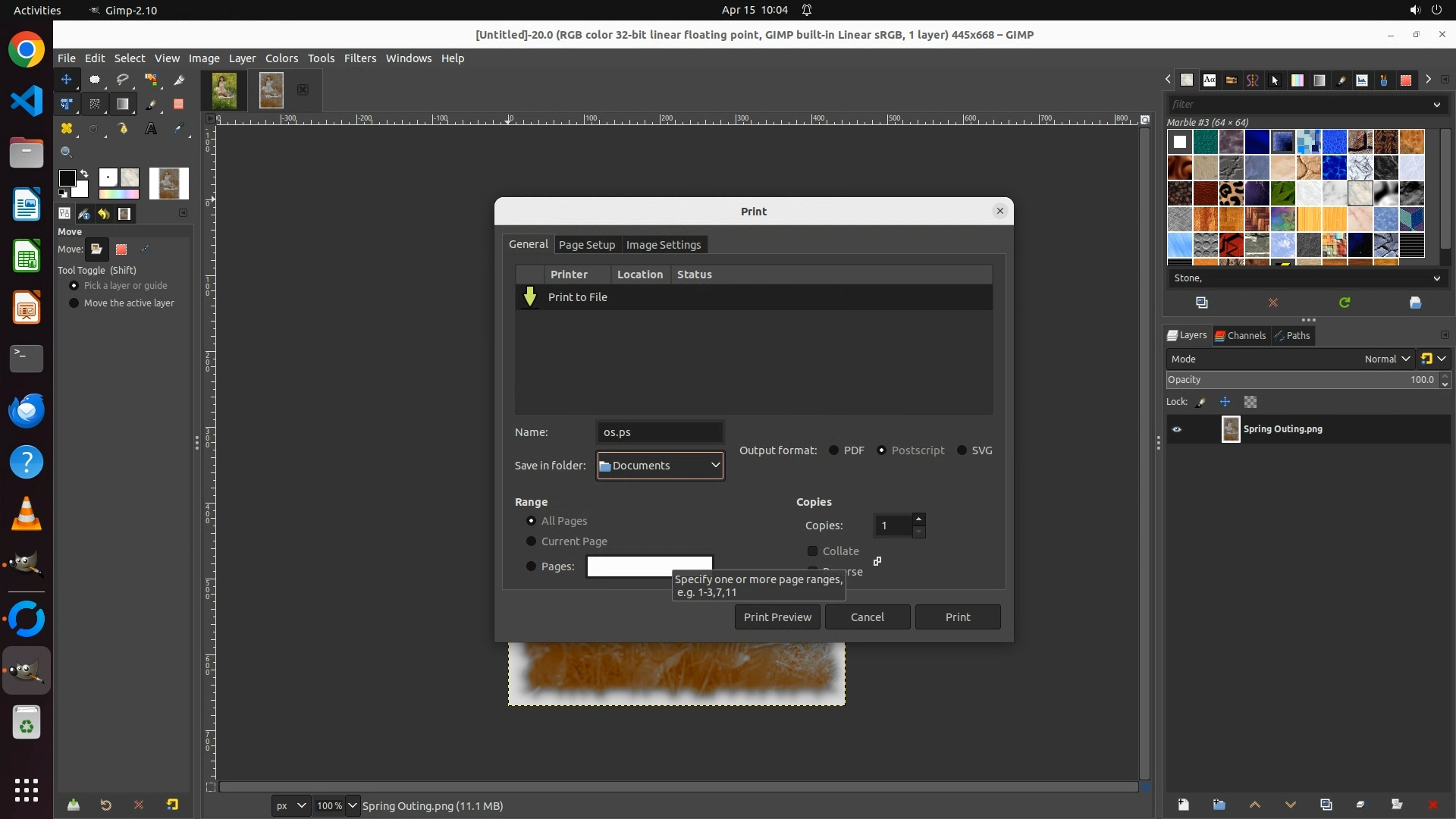This screenshot has width=1456, height=819.
Task: Select the Text tool in toolbox
Action: (151, 129)
